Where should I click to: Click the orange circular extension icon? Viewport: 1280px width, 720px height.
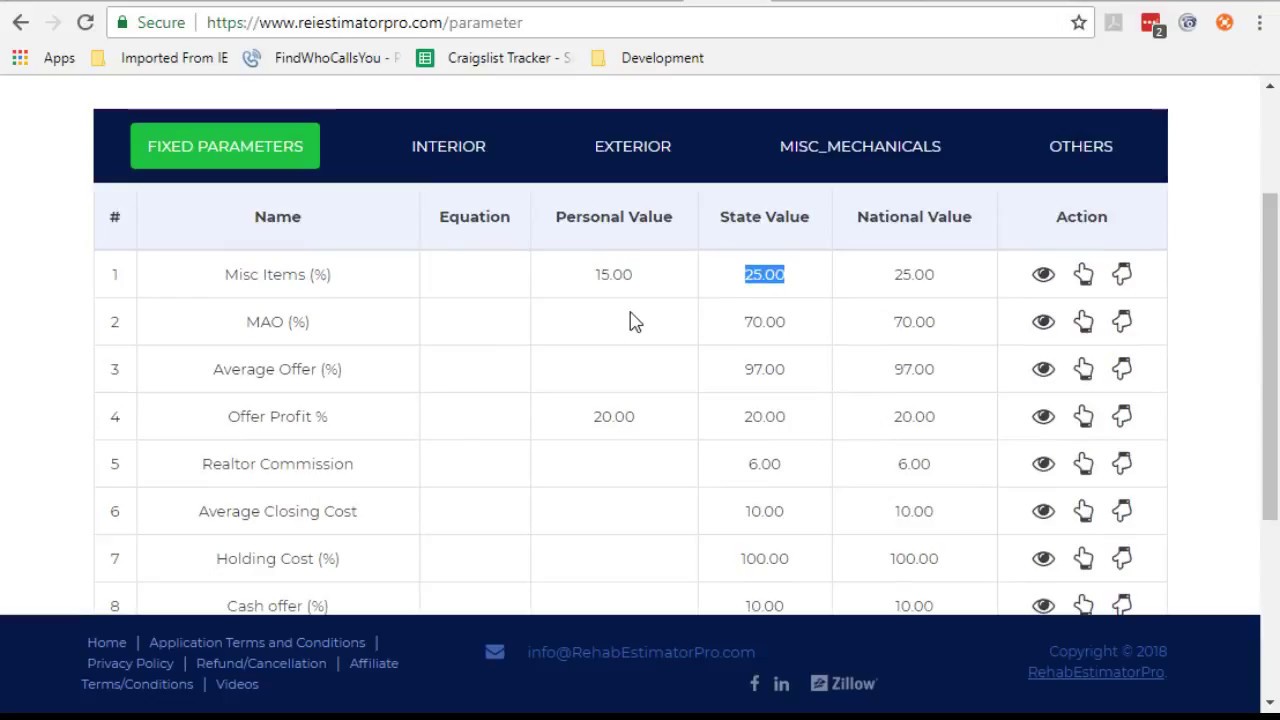point(1224,22)
